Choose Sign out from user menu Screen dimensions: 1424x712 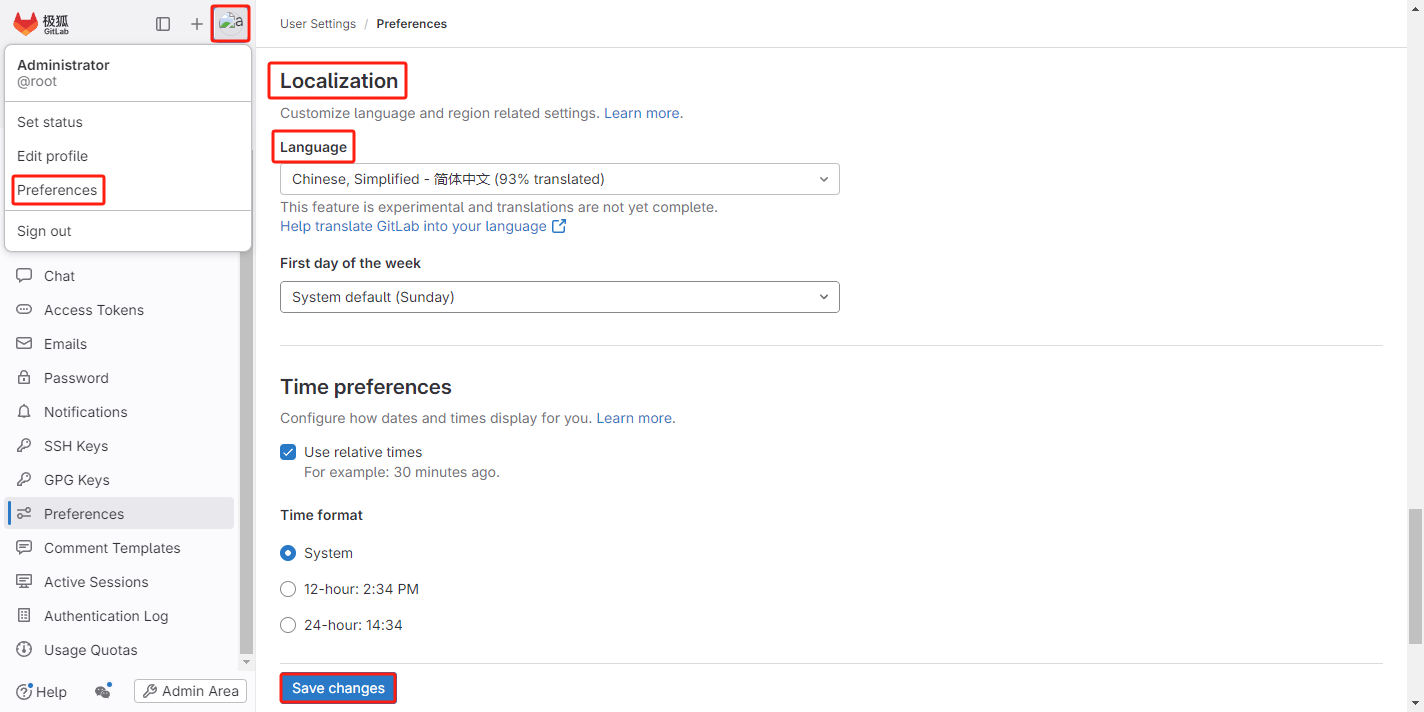(44, 231)
